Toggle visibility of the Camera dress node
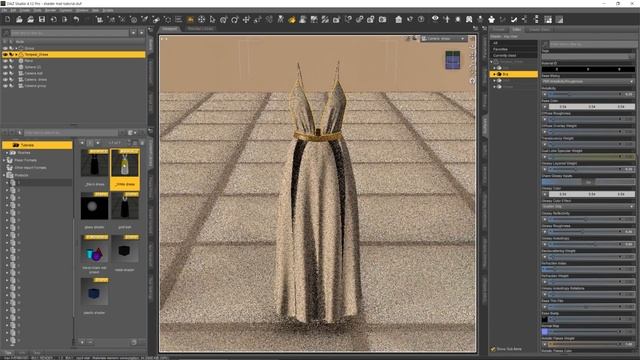Screen dimensions: 640x360 click(x=5, y=80)
